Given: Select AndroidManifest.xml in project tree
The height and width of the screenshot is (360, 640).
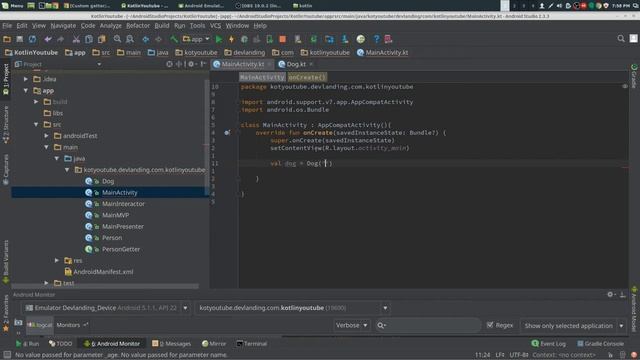Looking at the screenshot, I should (x=103, y=272).
